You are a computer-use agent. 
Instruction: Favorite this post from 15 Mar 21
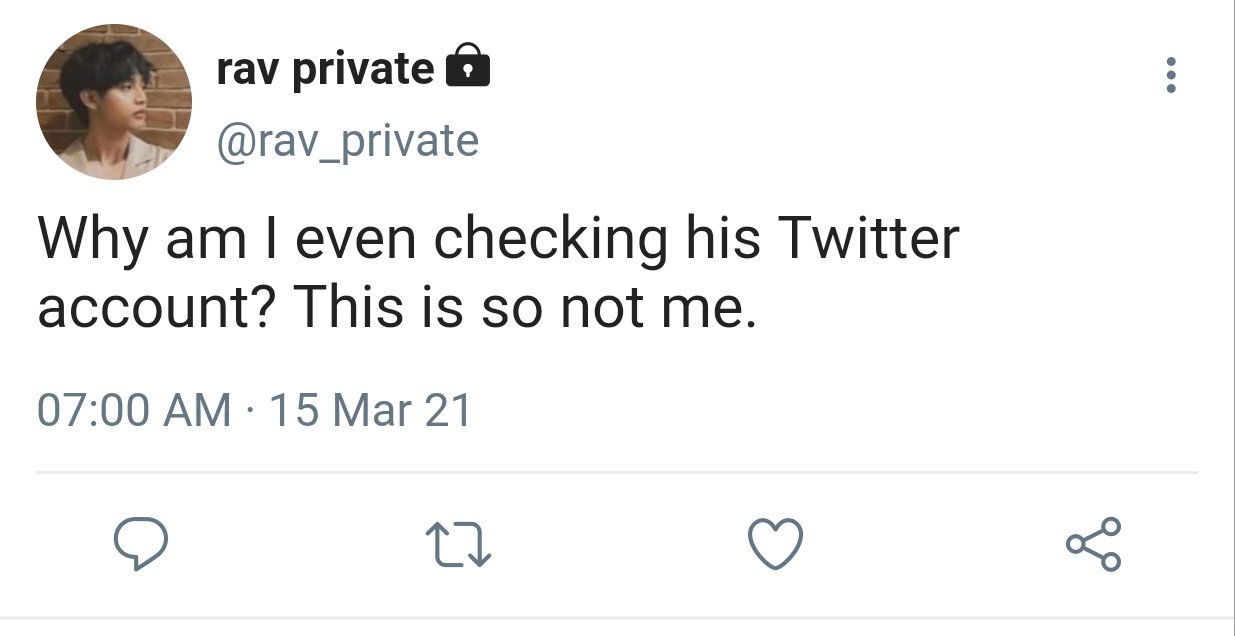[776, 545]
